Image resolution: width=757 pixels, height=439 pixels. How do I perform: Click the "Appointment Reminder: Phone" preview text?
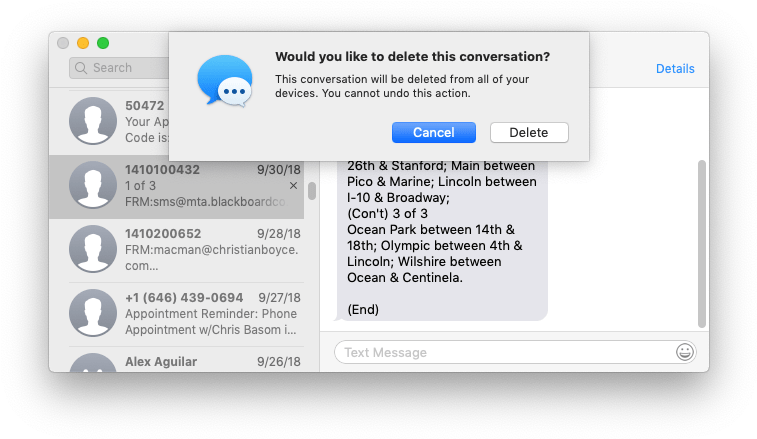pos(211,314)
